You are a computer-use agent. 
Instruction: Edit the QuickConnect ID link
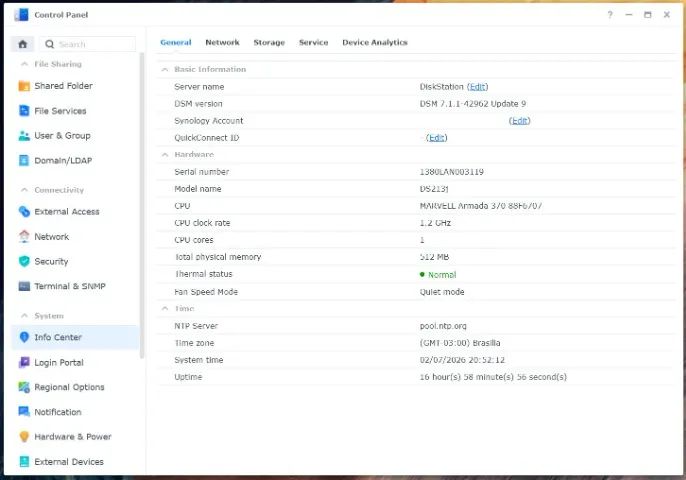click(437, 138)
